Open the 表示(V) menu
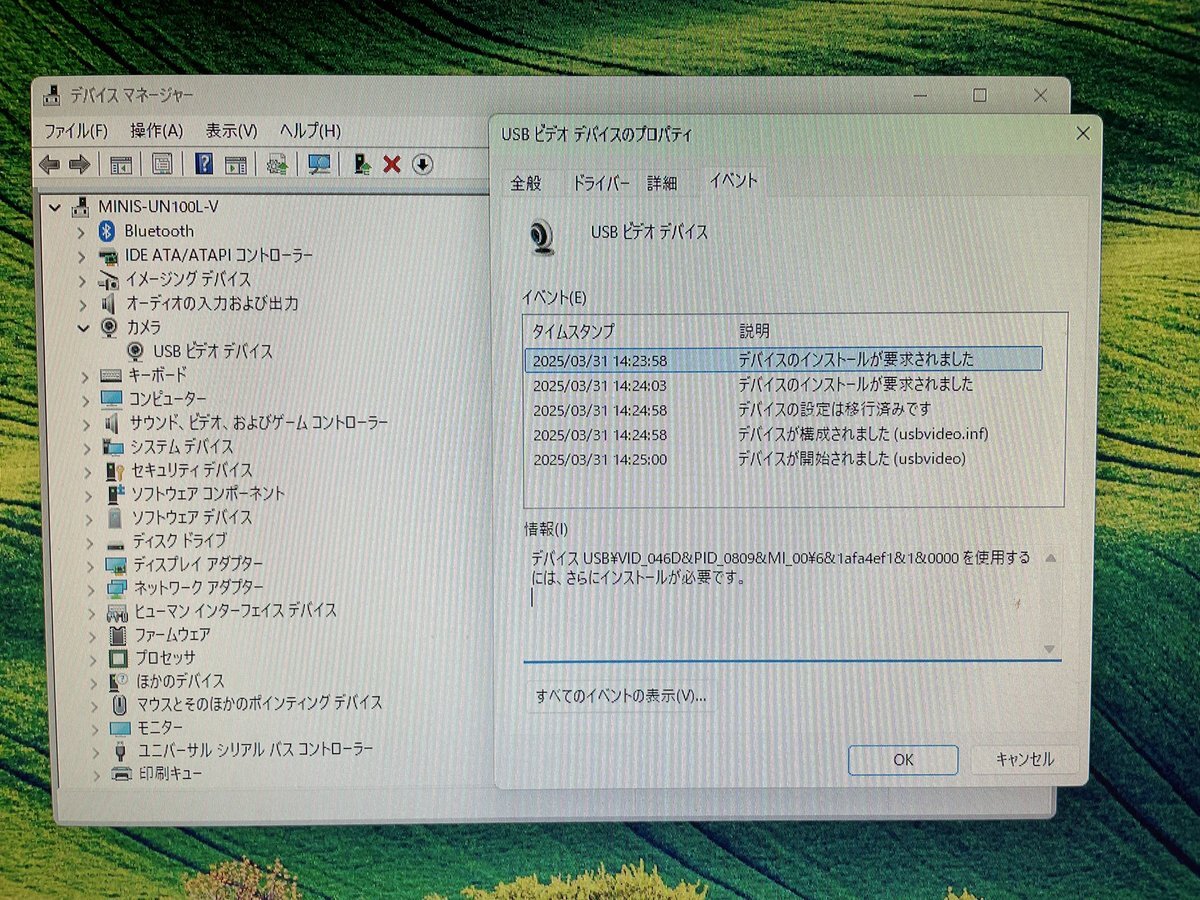 click(x=232, y=131)
